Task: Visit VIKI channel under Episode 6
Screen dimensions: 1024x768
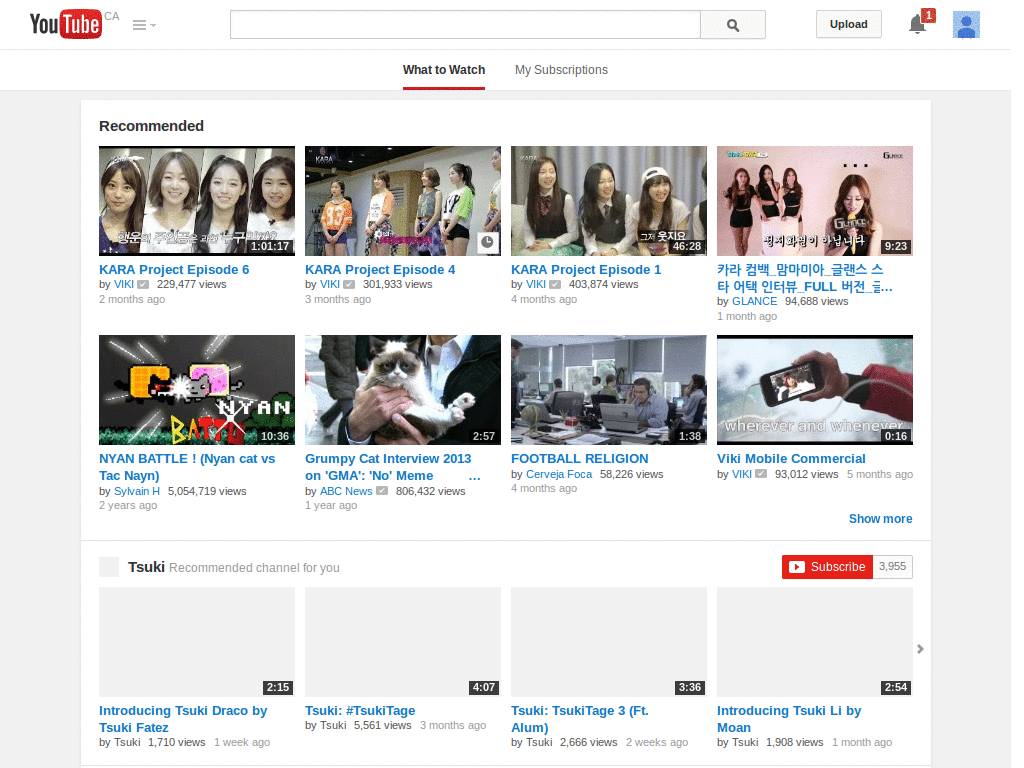Action: (123, 285)
